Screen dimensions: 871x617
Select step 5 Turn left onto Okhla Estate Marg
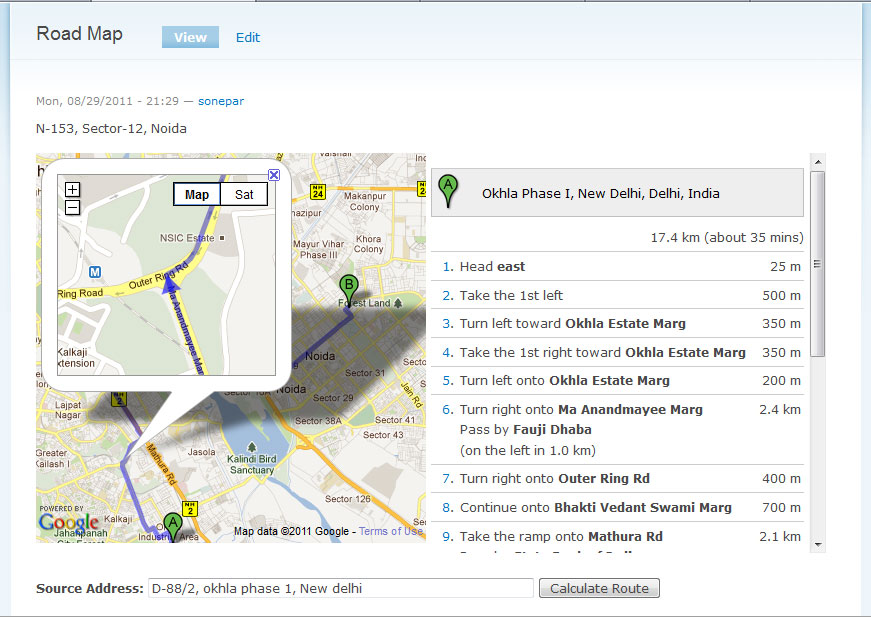tap(617, 380)
